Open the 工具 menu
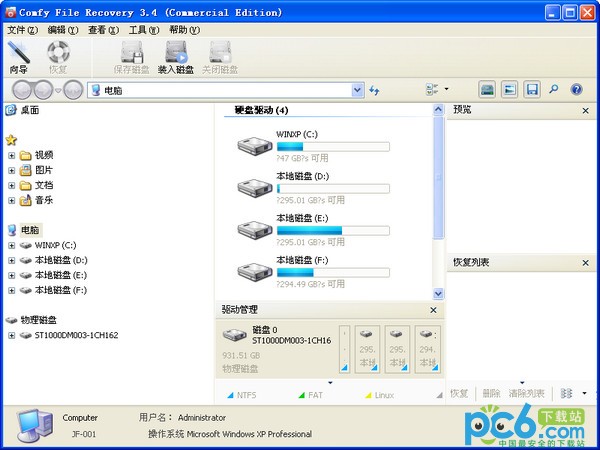The width and height of the screenshot is (600, 450). [144, 30]
